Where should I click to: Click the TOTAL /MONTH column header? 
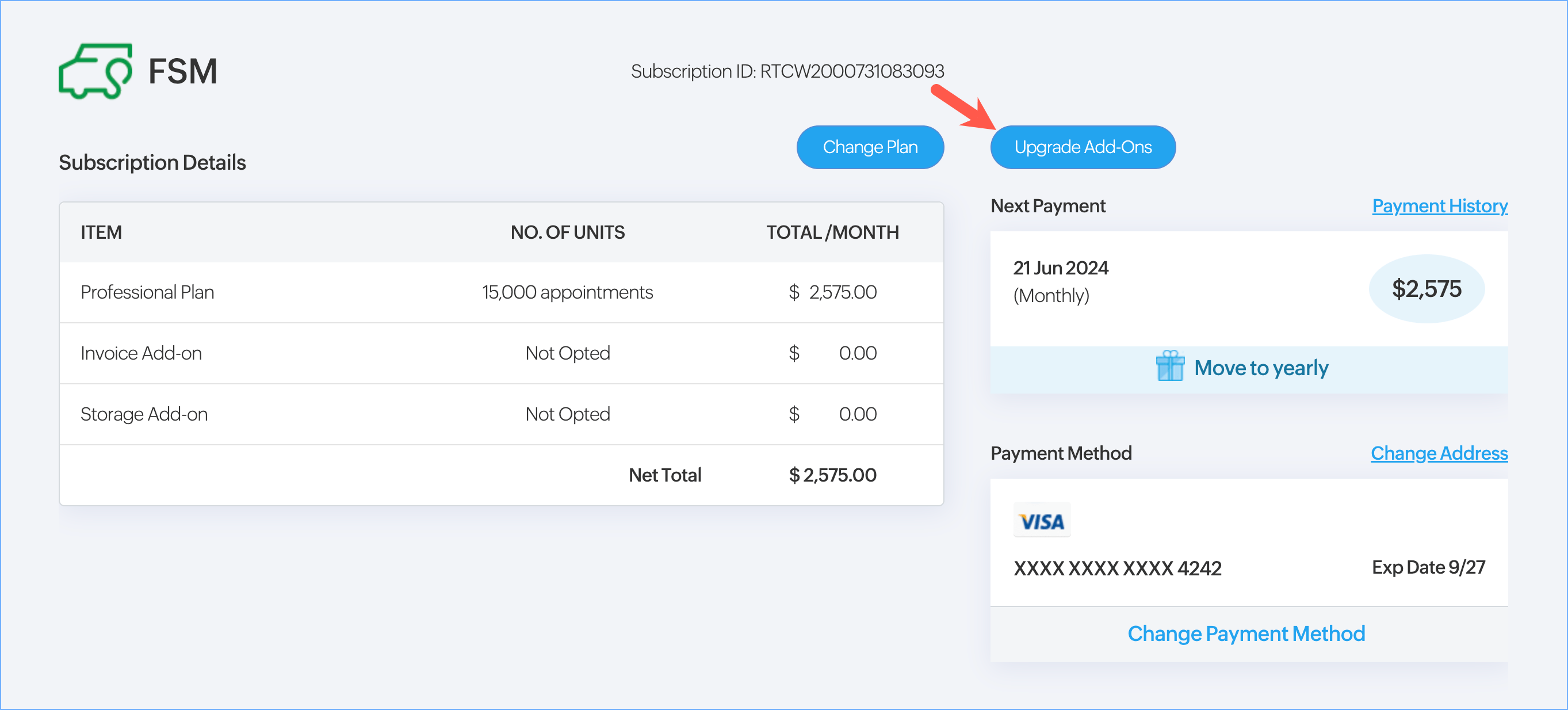tap(832, 232)
